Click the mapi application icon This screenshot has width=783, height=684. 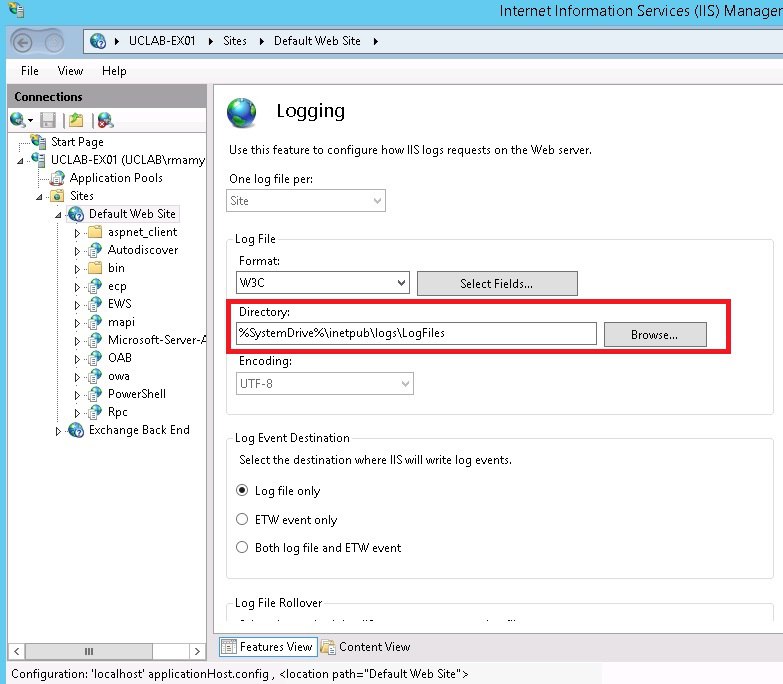95,322
